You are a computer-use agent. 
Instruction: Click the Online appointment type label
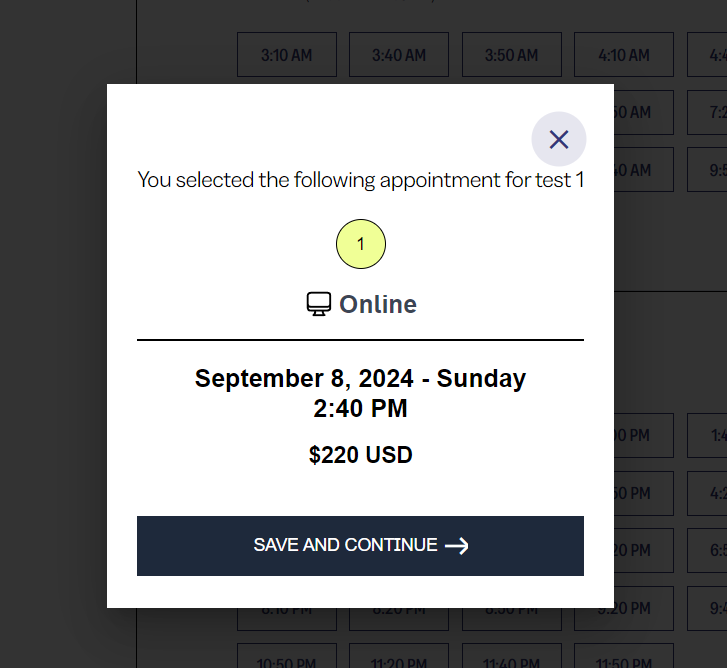pos(377,304)
